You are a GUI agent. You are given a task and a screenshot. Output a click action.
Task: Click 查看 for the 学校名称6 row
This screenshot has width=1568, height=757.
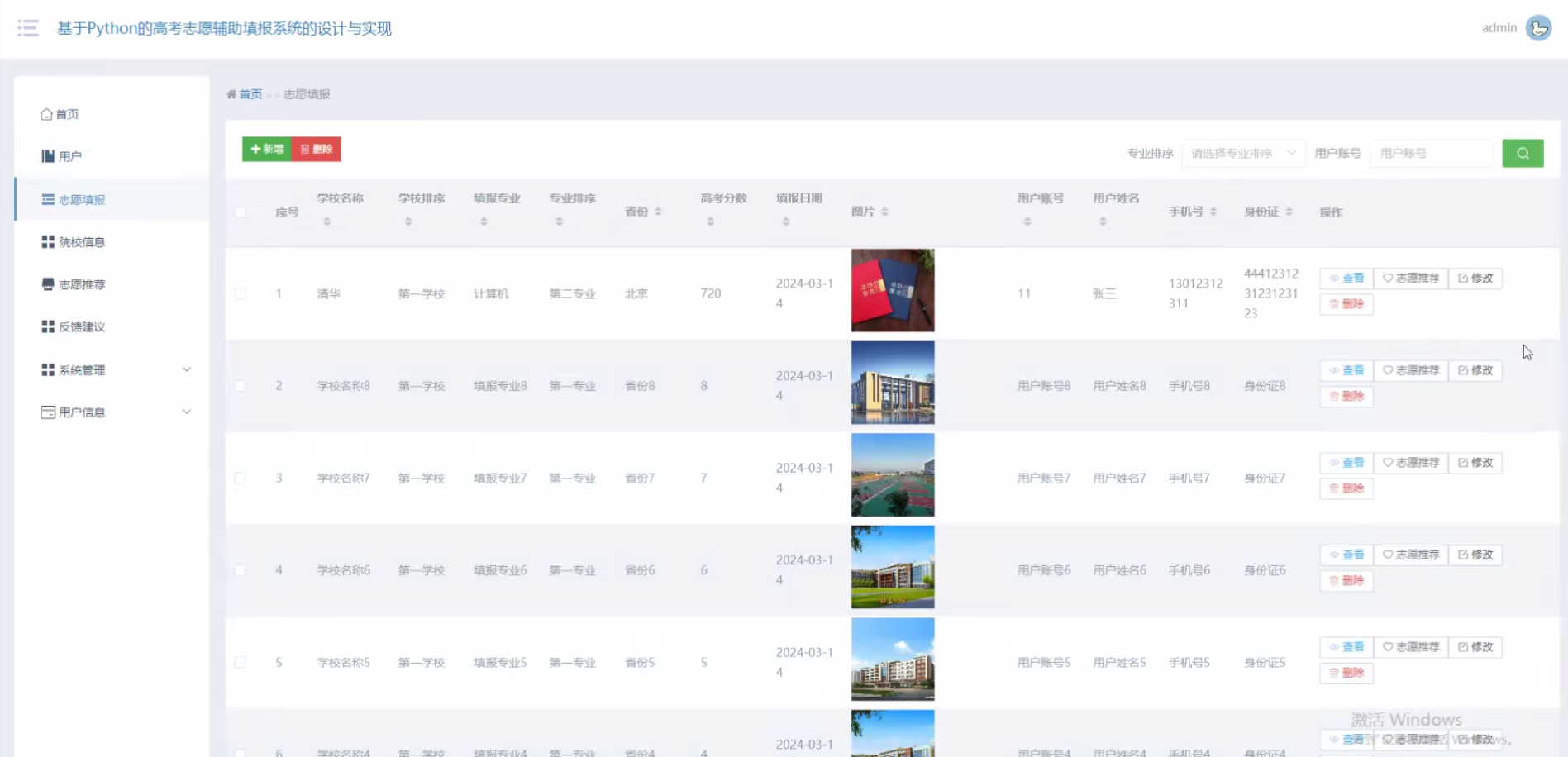[x=1346, y=555]
